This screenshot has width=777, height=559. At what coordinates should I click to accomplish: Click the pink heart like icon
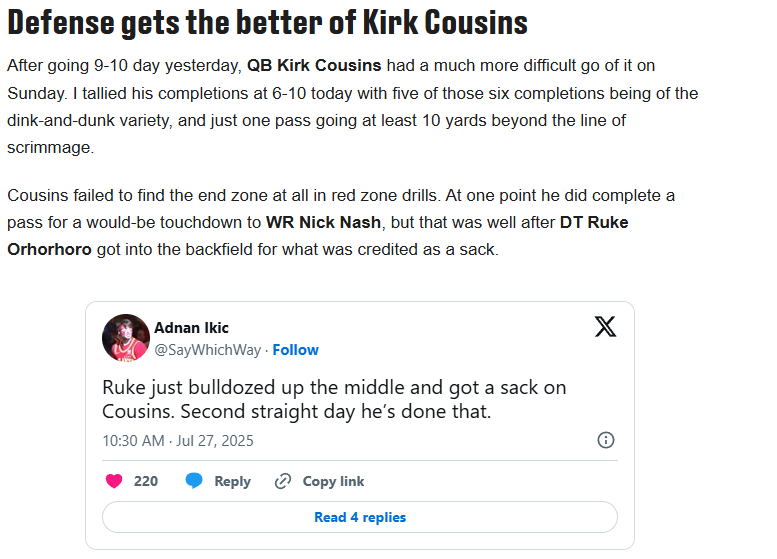(x=114, y=481)
